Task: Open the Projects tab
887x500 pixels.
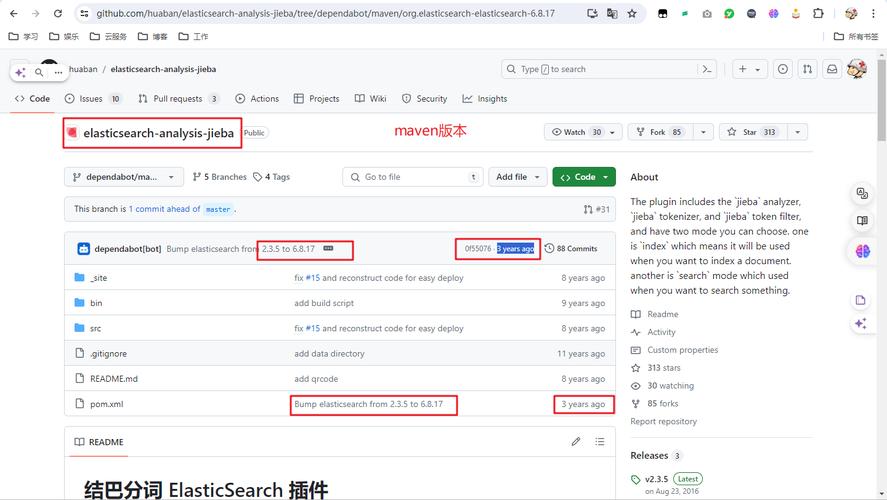Action: click(x=316, y=98)
